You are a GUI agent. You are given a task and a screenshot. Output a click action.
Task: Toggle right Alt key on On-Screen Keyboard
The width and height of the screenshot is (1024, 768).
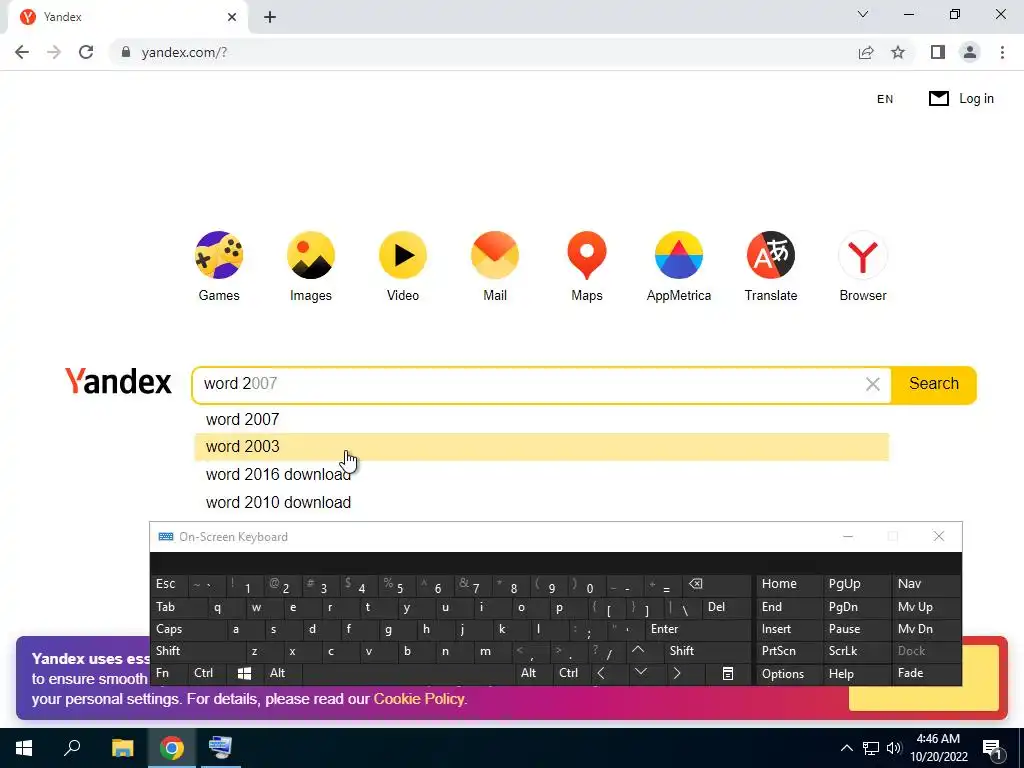point(534,673)
